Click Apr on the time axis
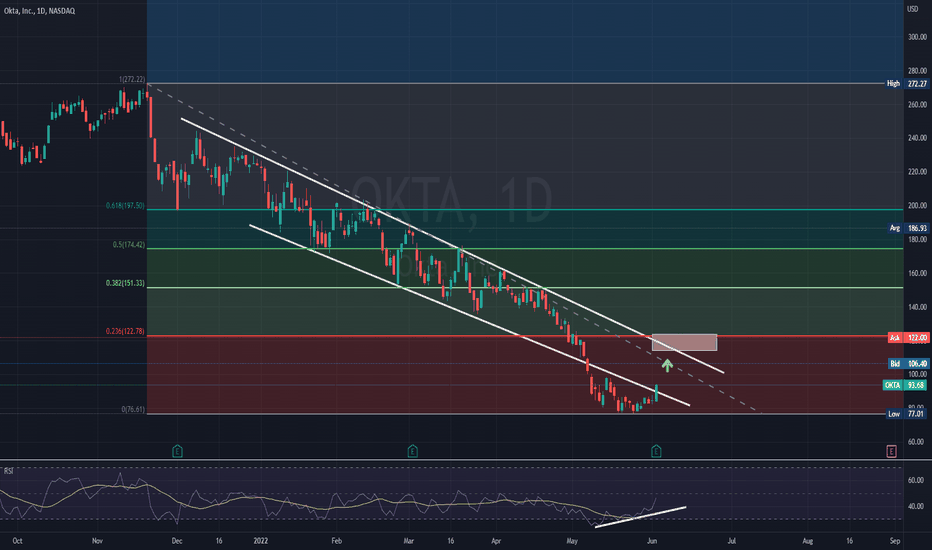Viewport: 932px width, 550px height. pyautogui.click(x=496, y=541)
